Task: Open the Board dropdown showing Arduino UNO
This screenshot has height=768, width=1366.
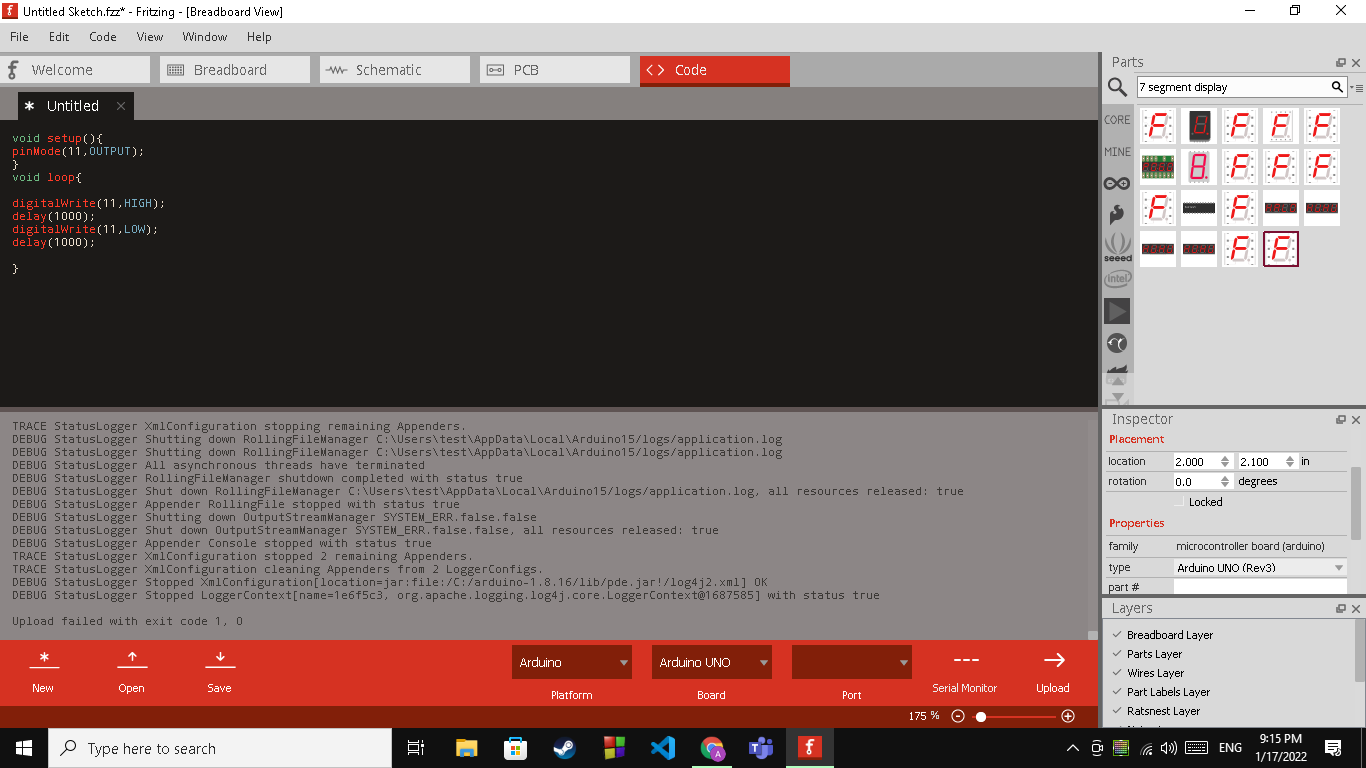Action: (711, 661)
